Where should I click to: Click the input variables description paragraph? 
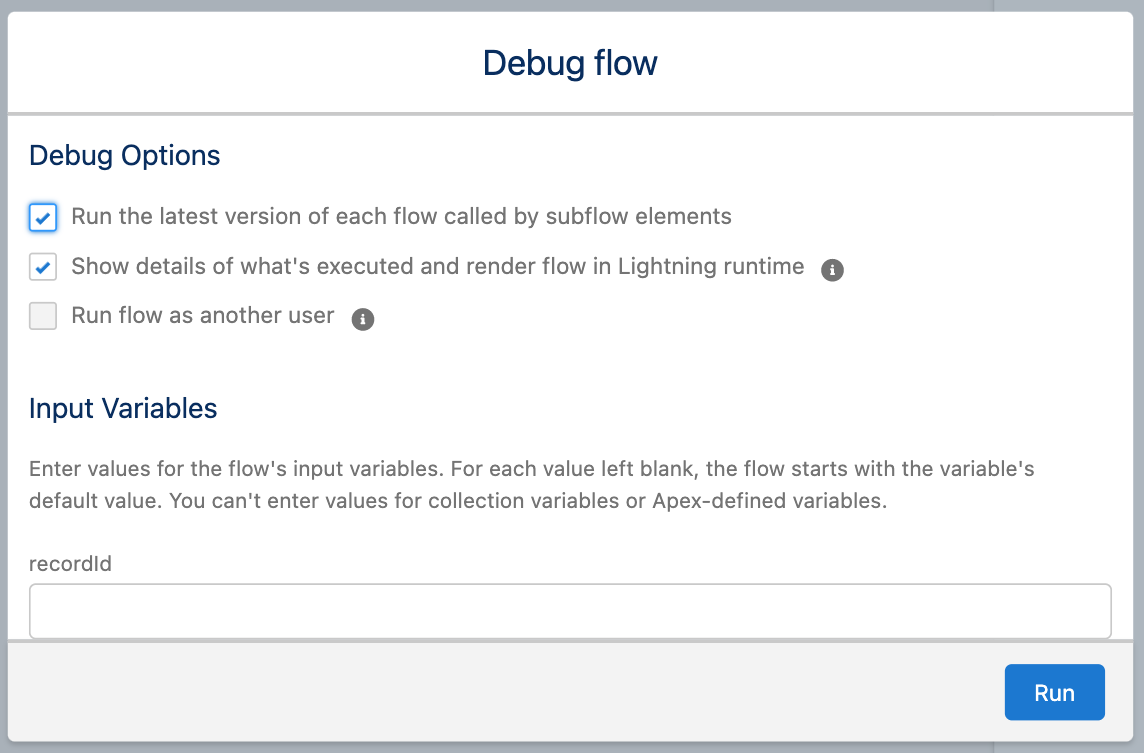tap(532, 484)
